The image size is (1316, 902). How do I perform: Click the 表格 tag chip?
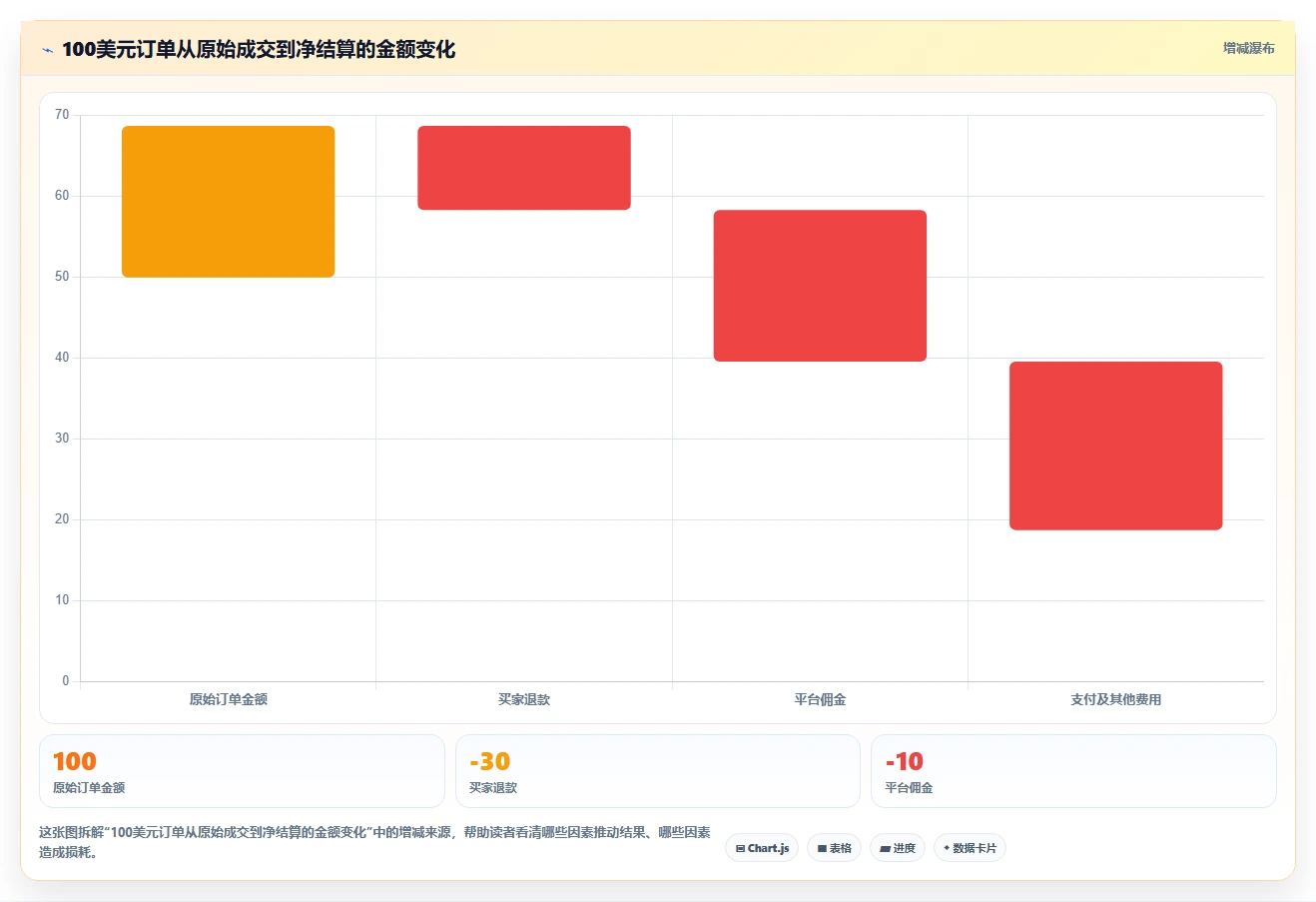(835, 848)
